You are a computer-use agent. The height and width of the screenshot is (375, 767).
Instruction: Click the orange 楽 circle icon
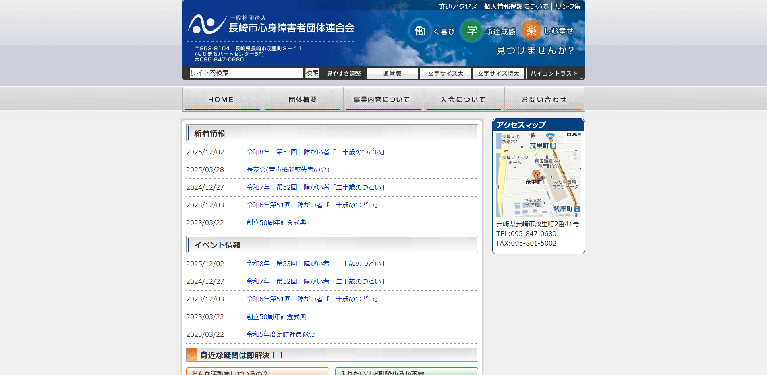[531, 30]
